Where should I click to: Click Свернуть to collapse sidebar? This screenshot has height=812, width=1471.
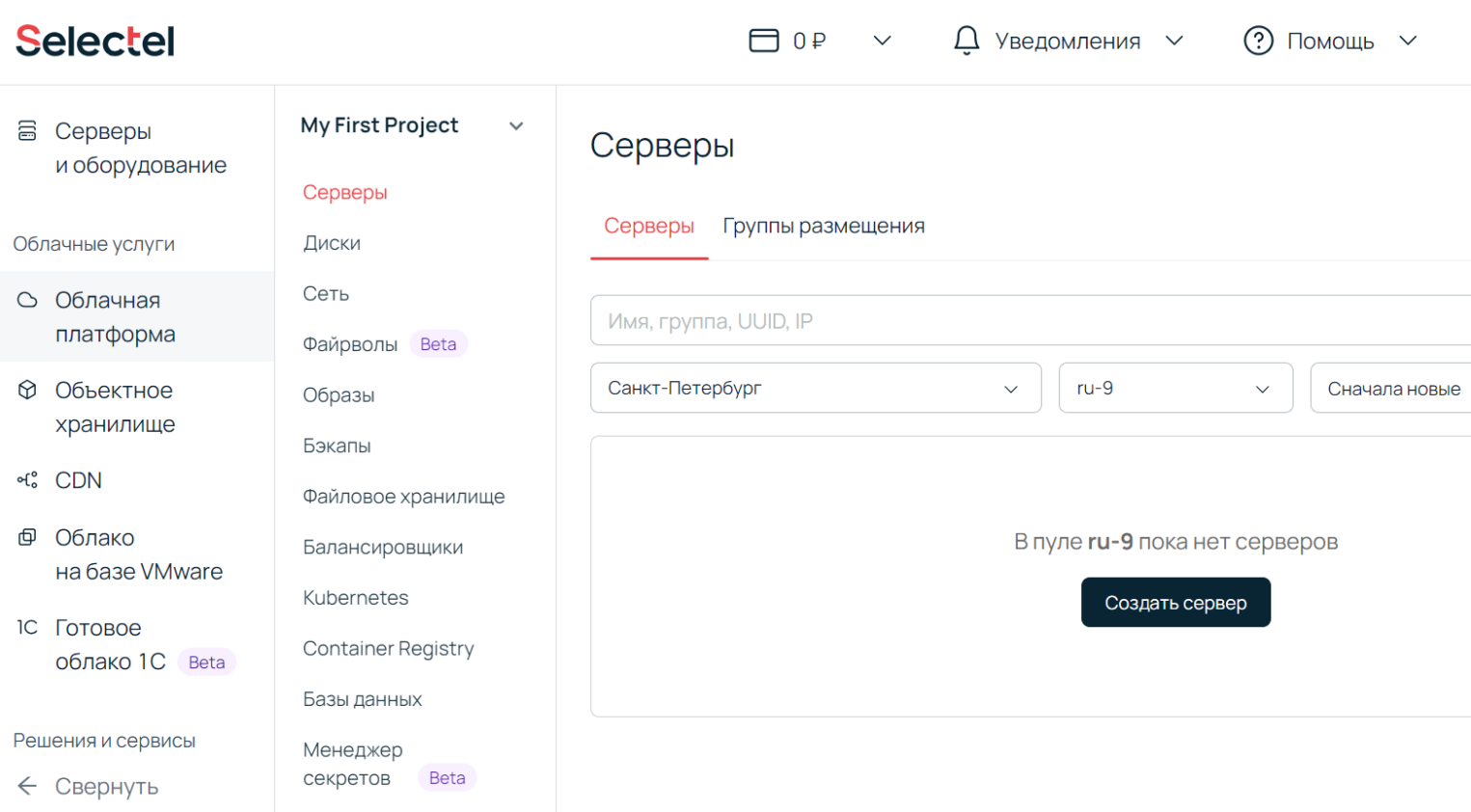pyautogui.click(x=106, y=787)
